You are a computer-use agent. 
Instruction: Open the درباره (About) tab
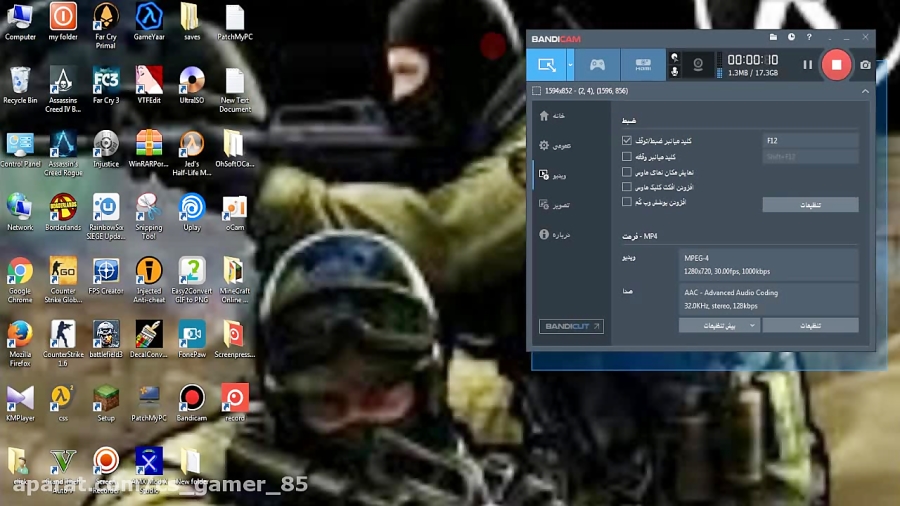coord(554,235)
